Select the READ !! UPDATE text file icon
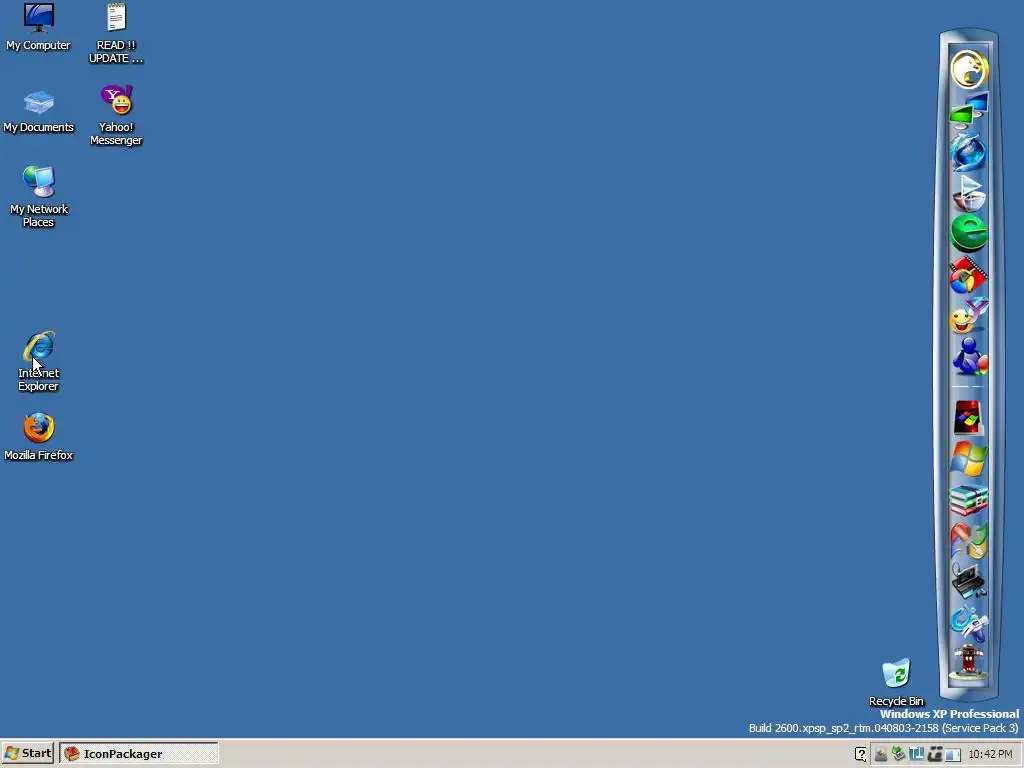The width and height of the screenshot is (1024, 768). coord(116,33)
